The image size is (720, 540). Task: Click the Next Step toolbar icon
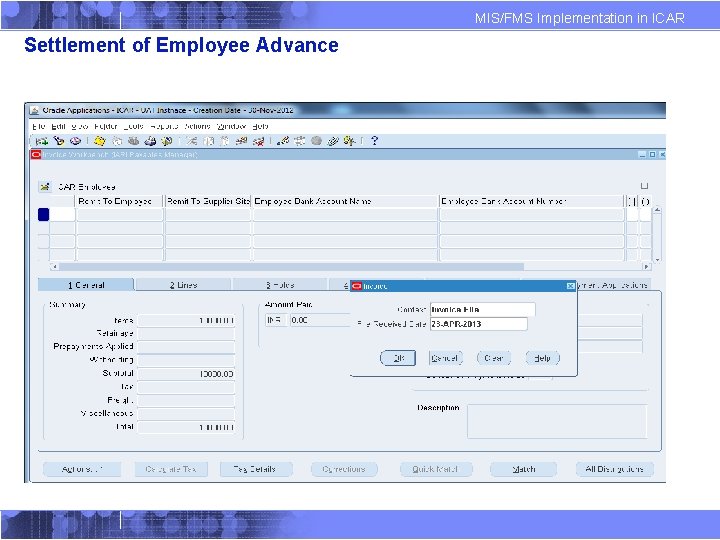(117, 141)
